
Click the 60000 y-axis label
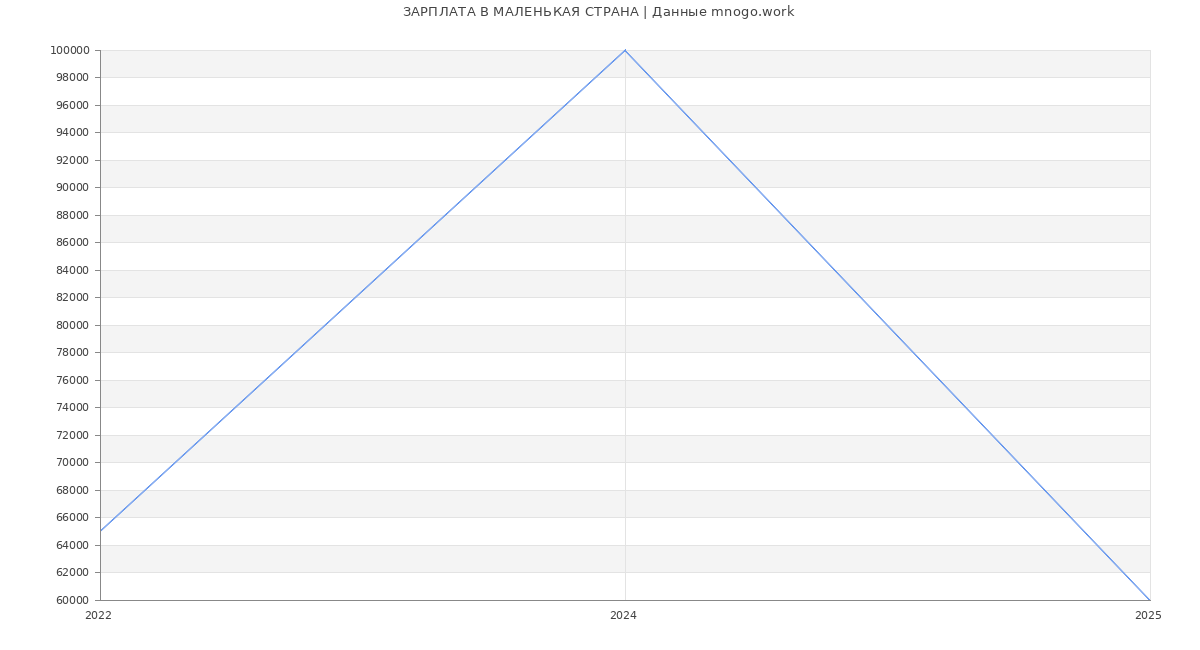point(72,600)
